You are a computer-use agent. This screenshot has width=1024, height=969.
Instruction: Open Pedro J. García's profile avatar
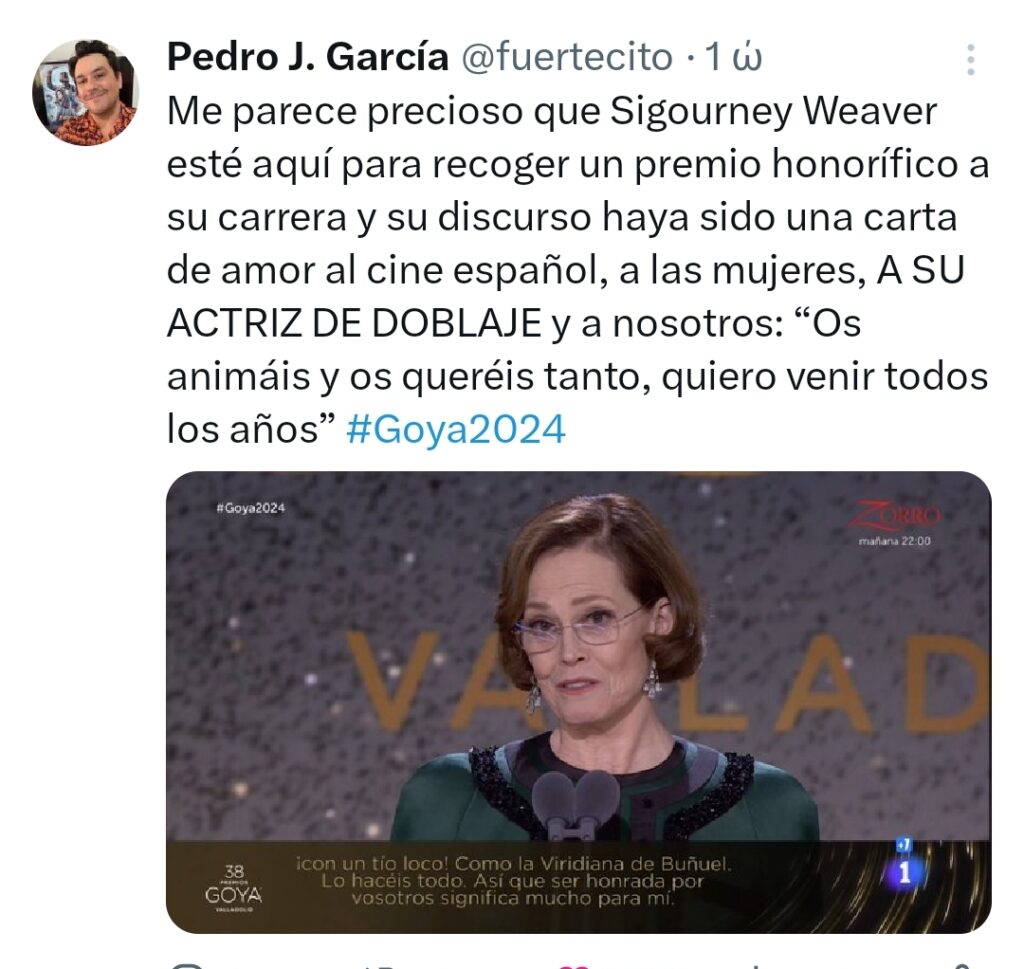(86, 92)
